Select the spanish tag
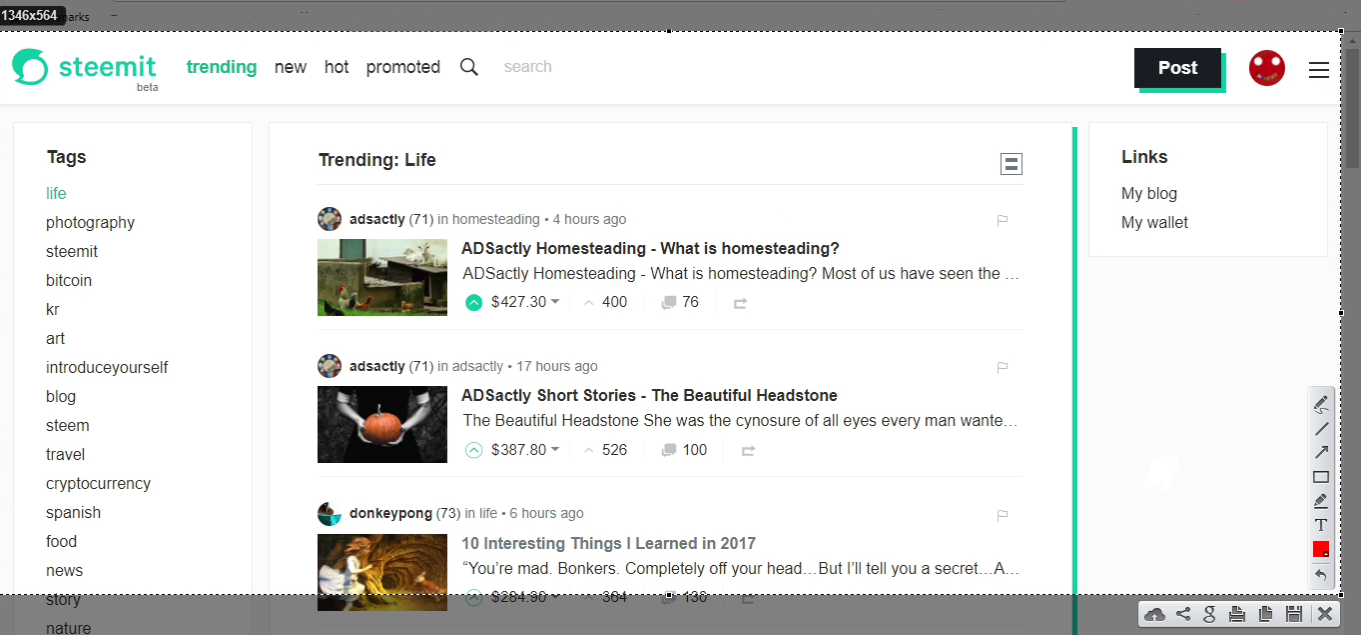Image resolution: width=1361 pixels, height=635 pixels. point(73,512)
